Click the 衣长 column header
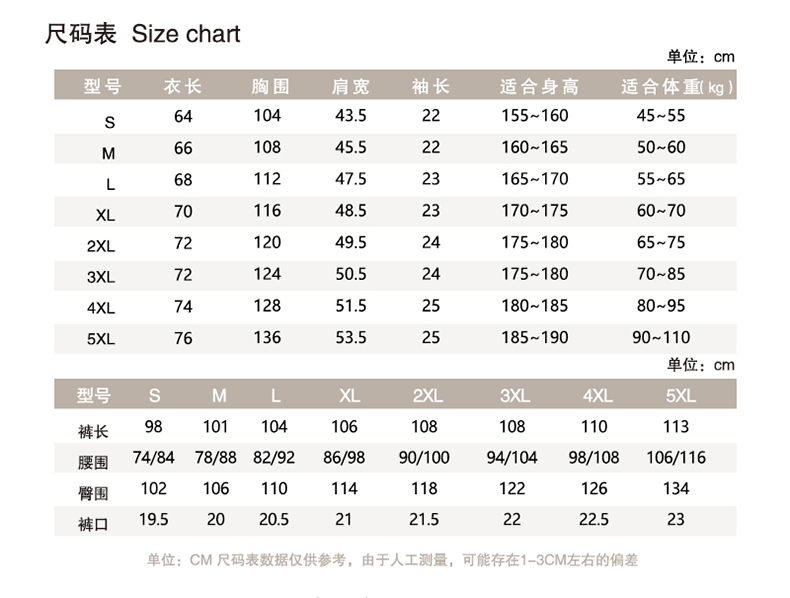 183,87
